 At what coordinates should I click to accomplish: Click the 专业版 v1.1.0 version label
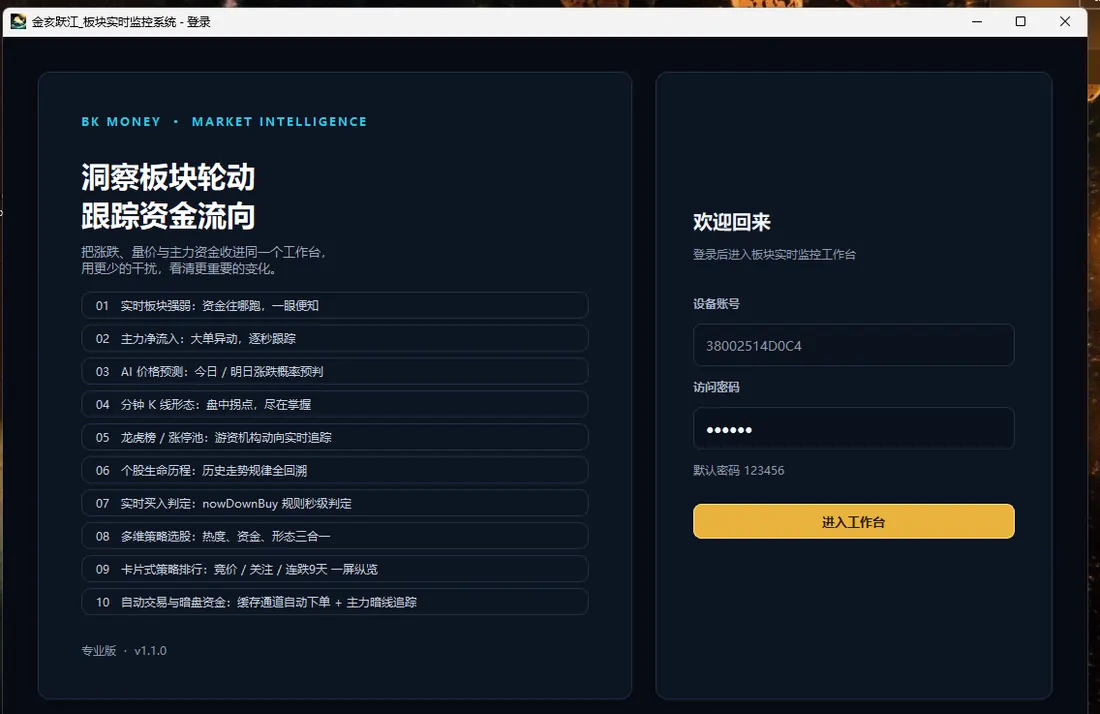click(124, 651)
